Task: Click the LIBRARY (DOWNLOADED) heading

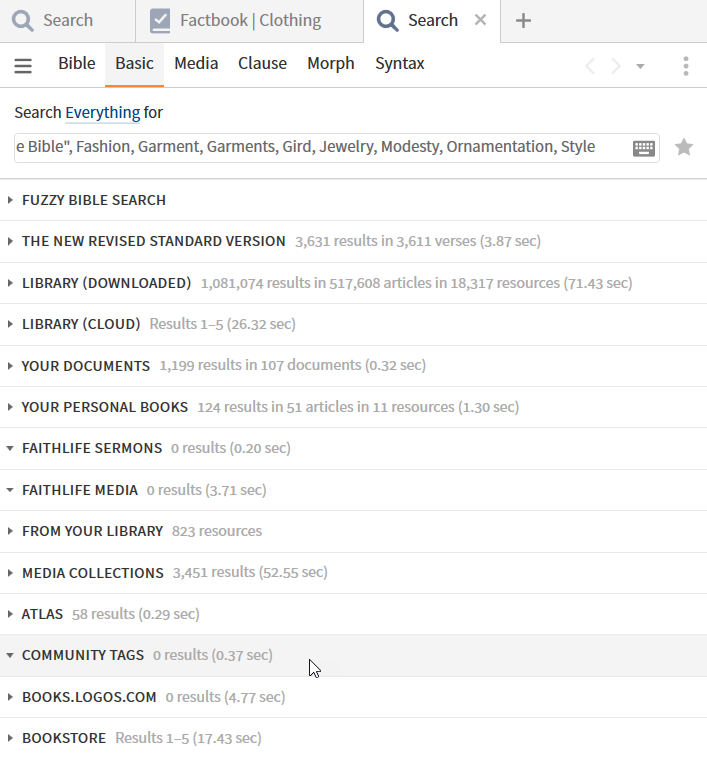Action: pyautogui.click(x=107, y=283)
